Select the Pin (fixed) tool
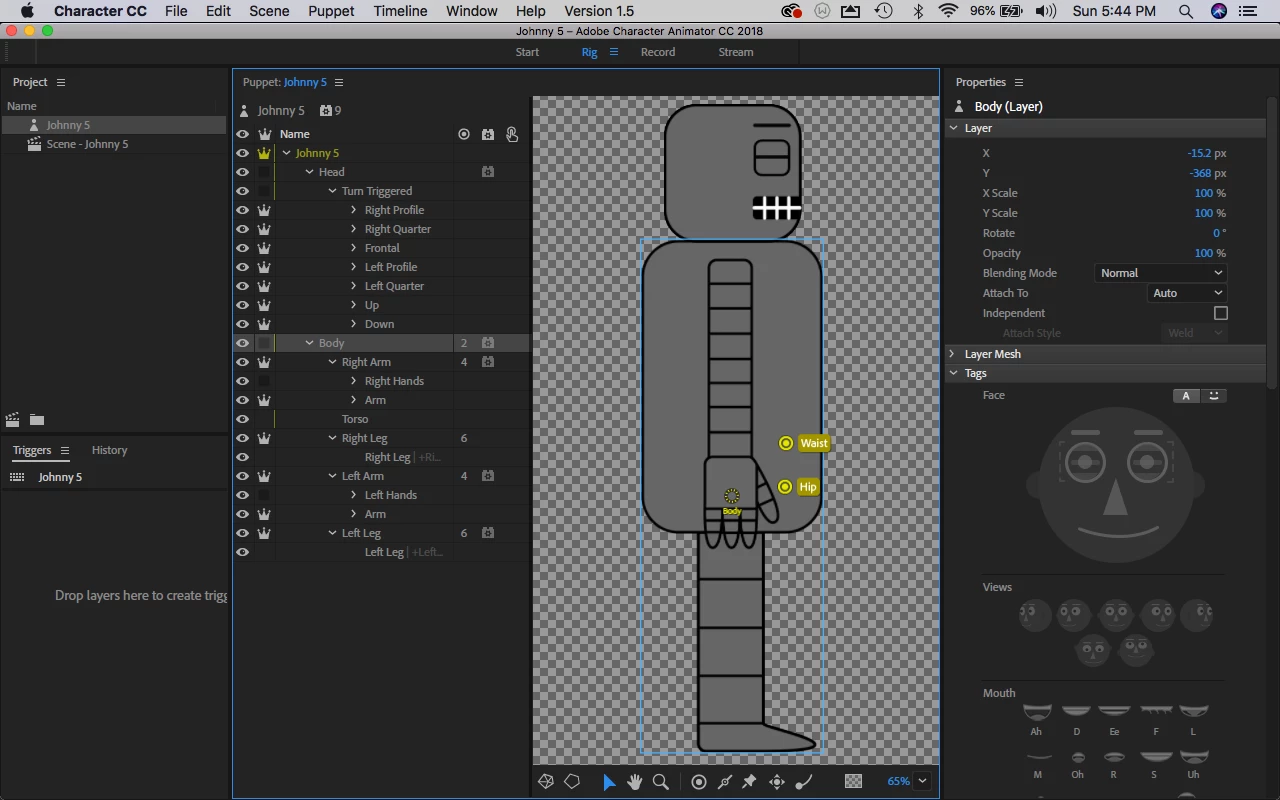1280x800 pixels. click(749, 782)
